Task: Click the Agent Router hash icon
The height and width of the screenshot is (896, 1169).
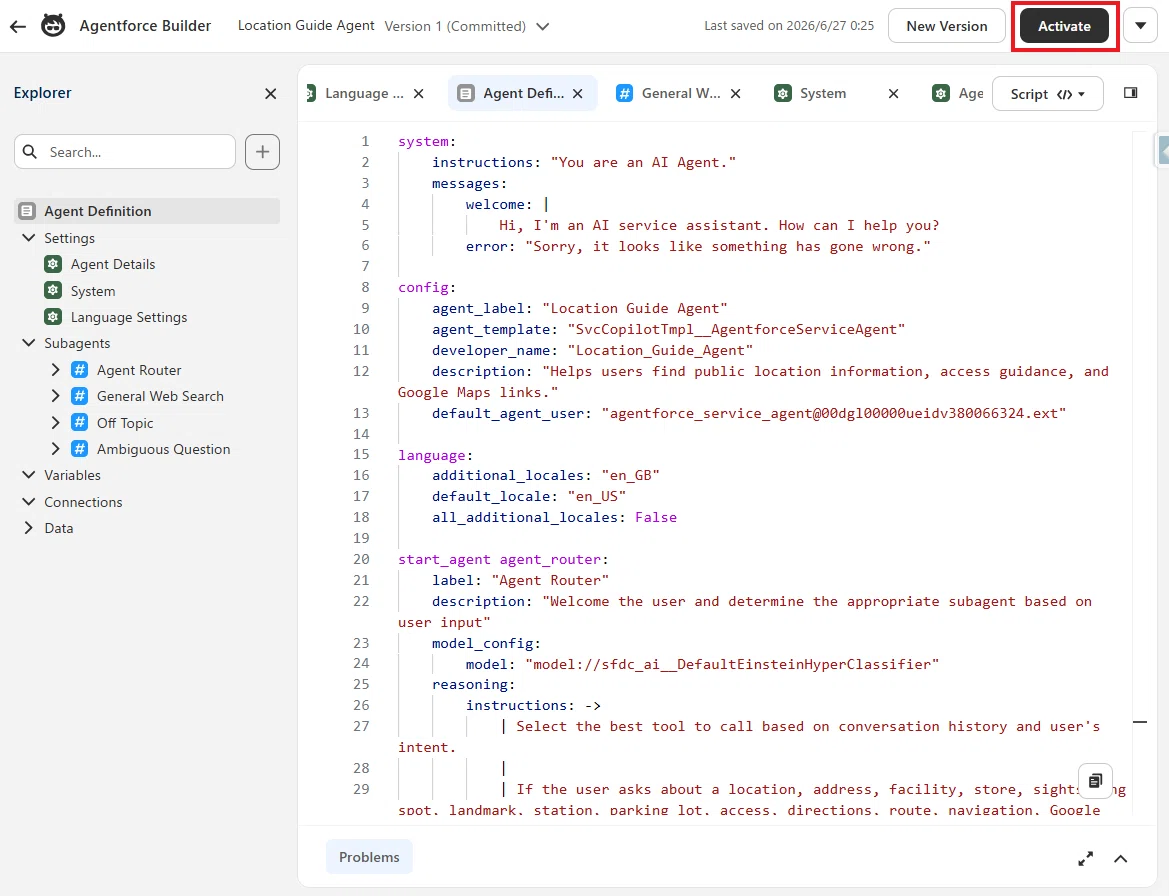Action: pyautogui.click(x=80, y=370)
